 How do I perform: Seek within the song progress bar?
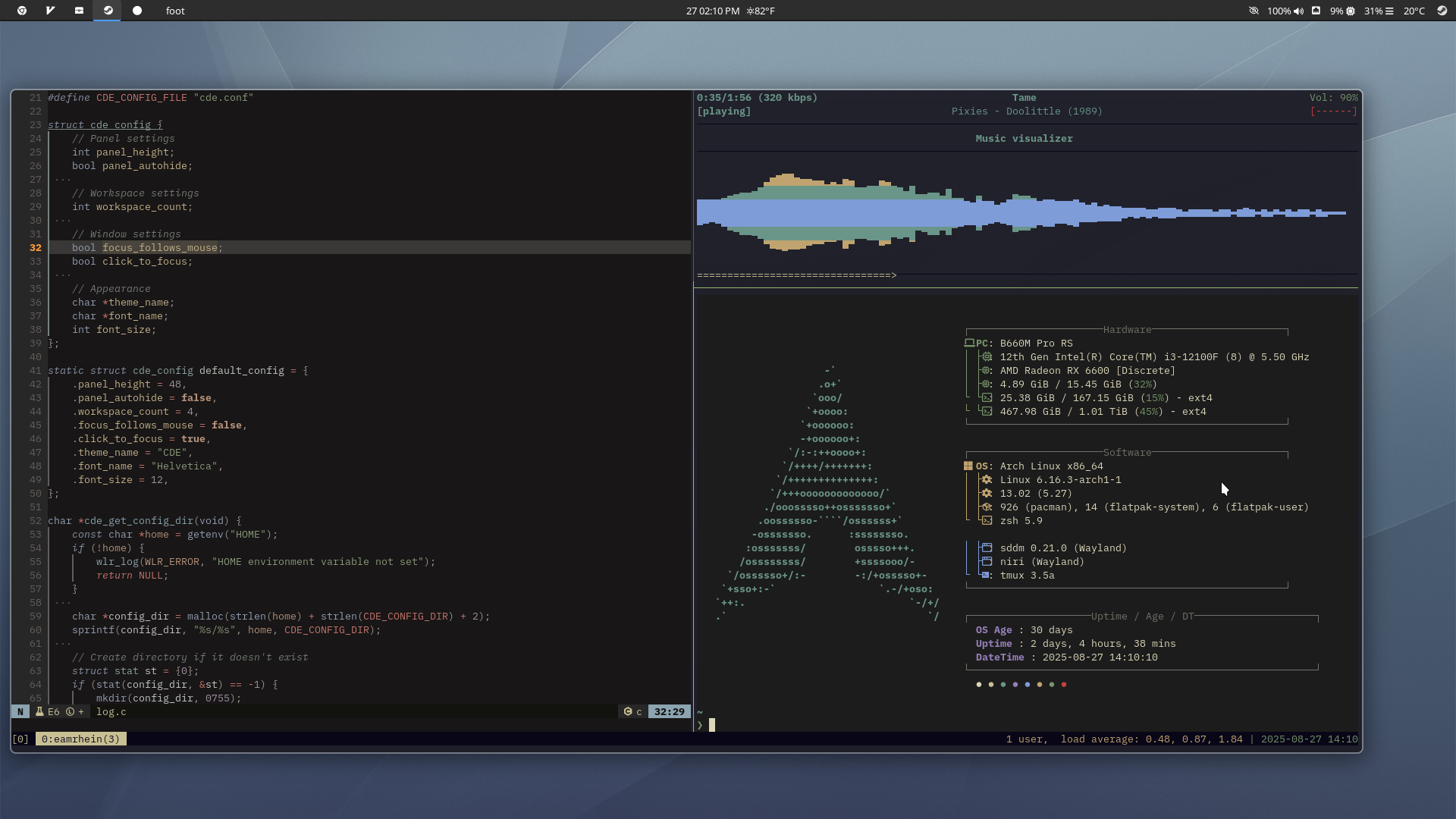(x=796, y=275)
